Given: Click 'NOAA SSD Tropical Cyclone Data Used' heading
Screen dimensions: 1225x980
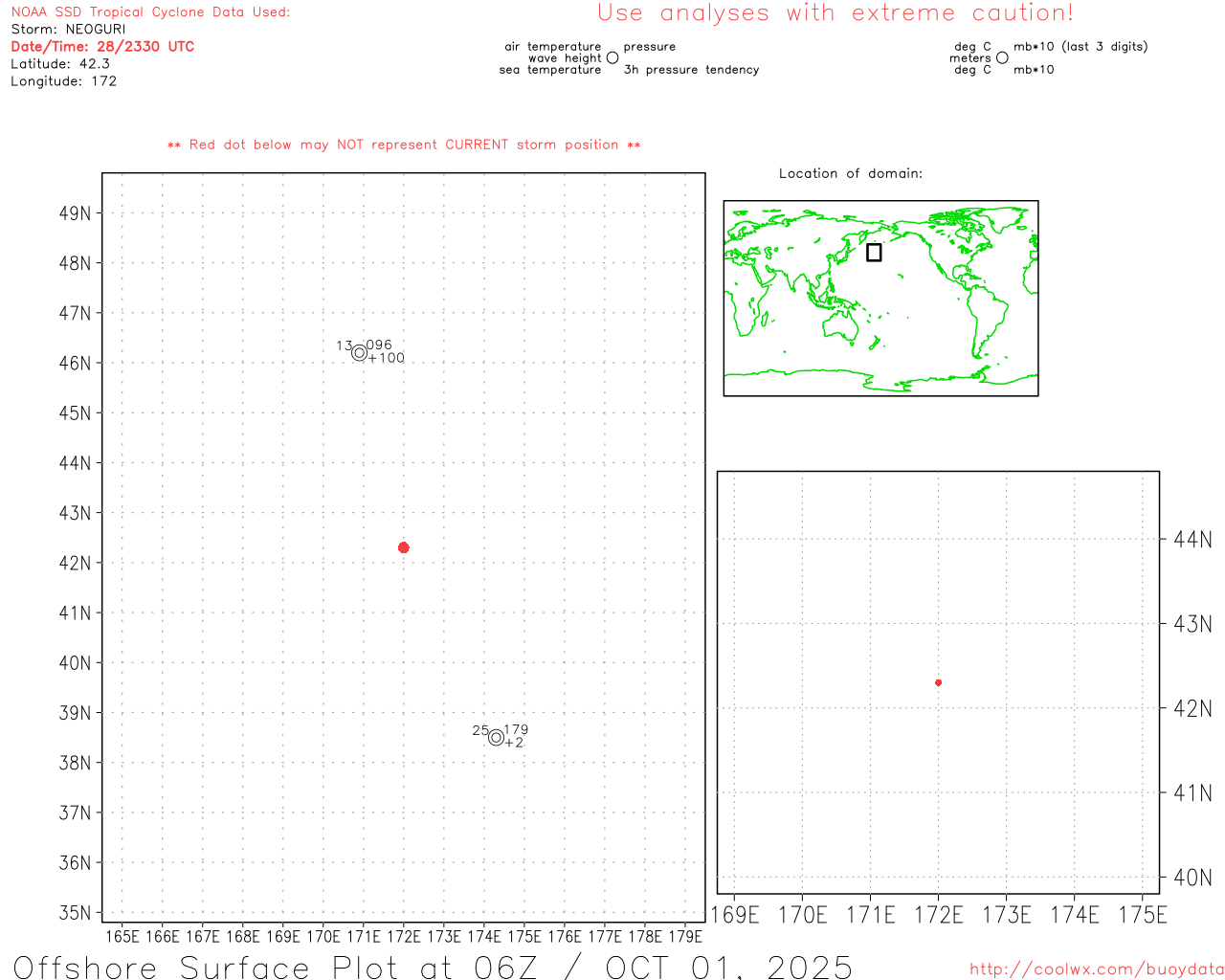Looking at the screenshot, I should [150, 12].
